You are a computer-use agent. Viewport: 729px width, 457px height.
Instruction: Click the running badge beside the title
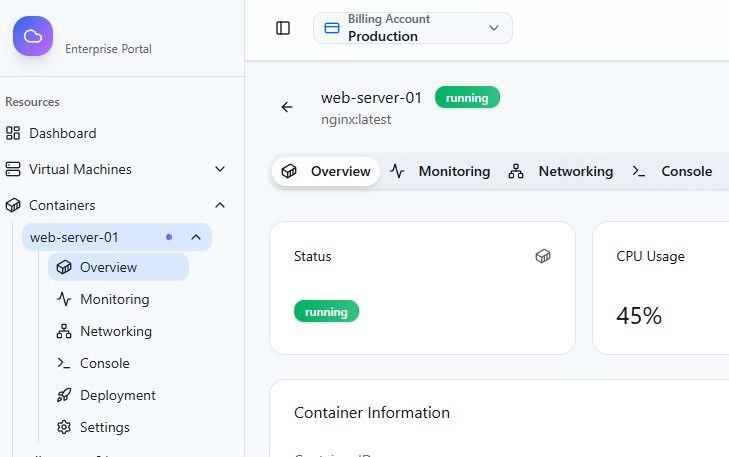click(x=467, y=98)
